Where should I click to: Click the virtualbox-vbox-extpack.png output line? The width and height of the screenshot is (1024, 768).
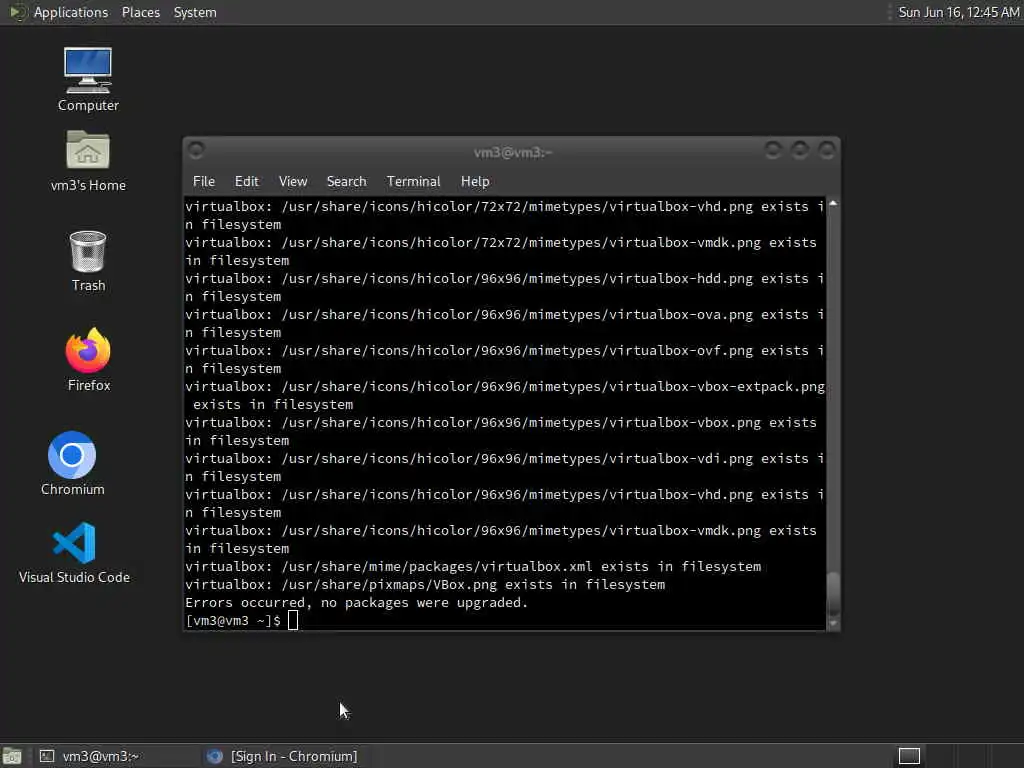coord(504,395)
